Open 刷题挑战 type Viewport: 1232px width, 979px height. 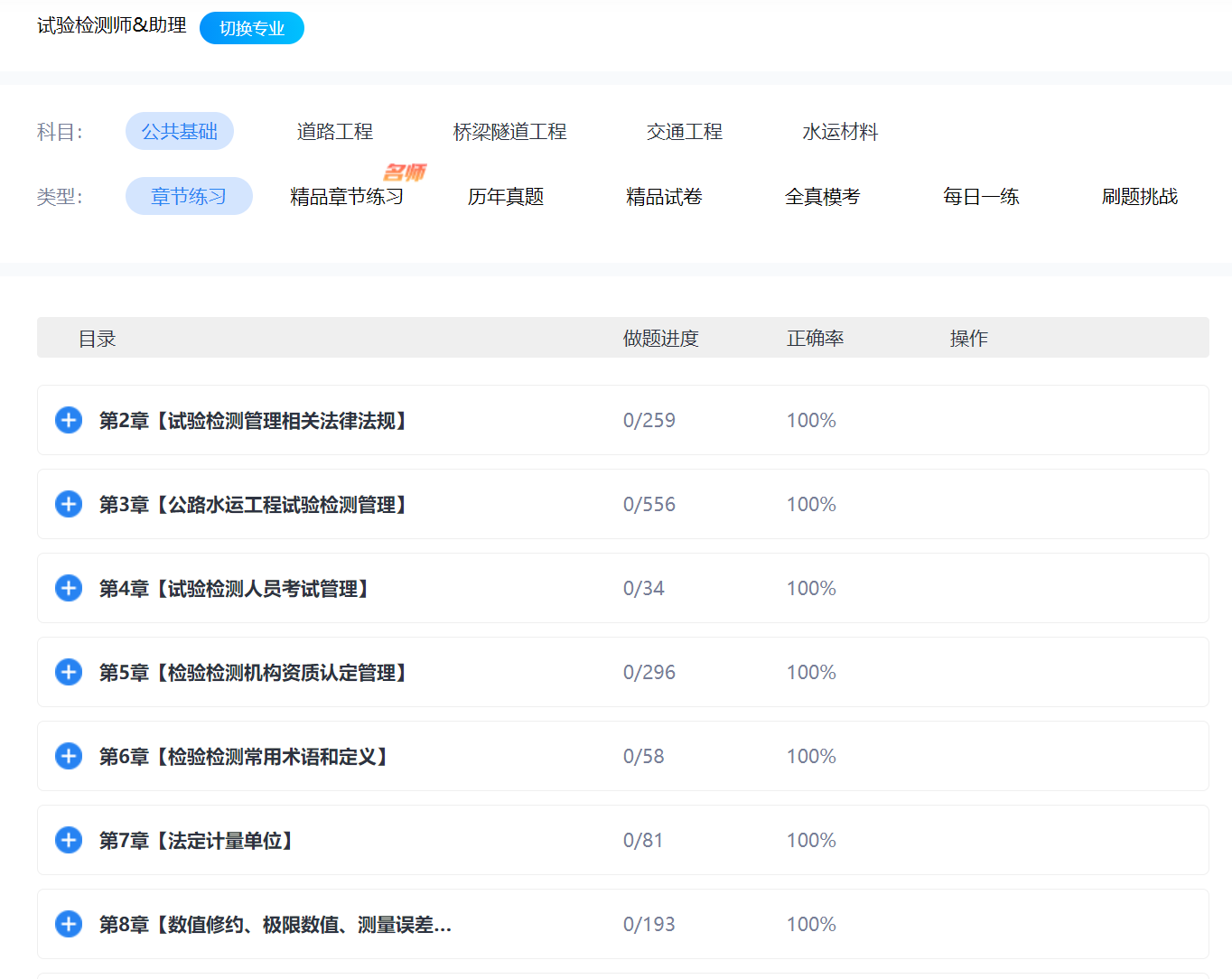coord(1140,197)
